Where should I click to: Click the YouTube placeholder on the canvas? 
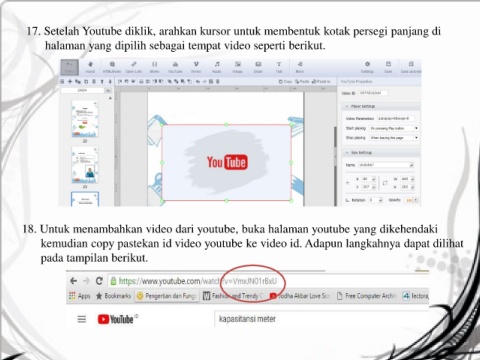(x=227, y=163)
